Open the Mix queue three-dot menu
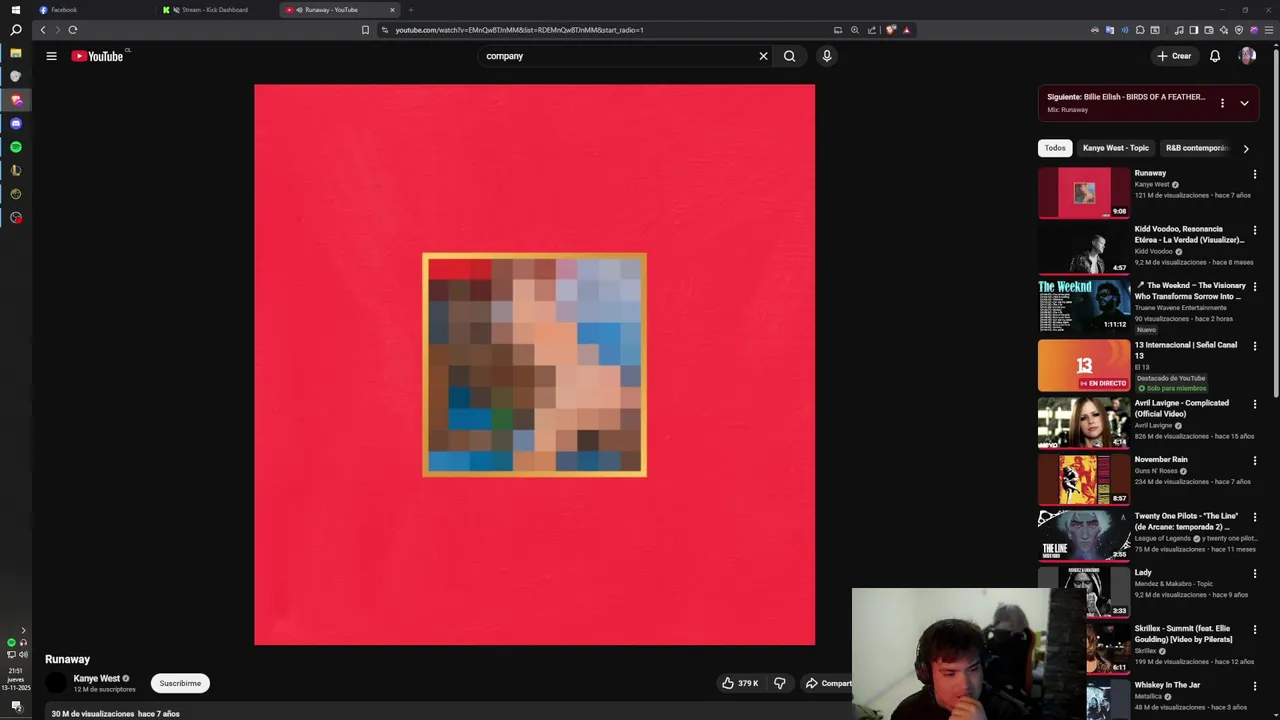The height and width of the screenshot is (720, 1280). pyautogui.click(x=1222, y=103)
